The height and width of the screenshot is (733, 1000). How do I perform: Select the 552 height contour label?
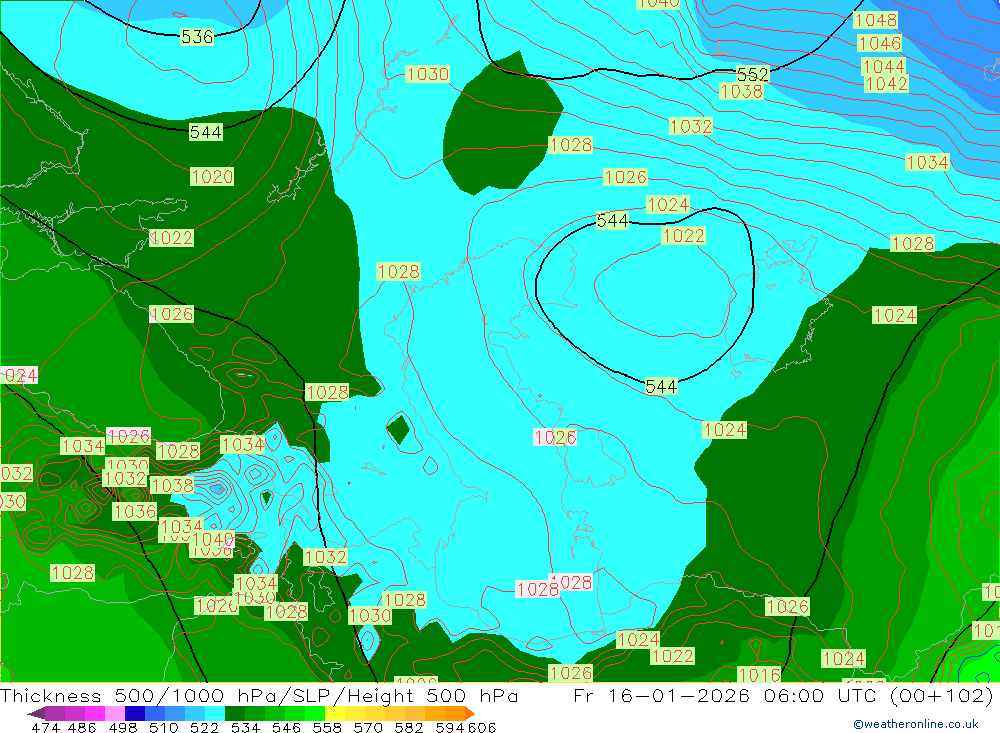753,74
